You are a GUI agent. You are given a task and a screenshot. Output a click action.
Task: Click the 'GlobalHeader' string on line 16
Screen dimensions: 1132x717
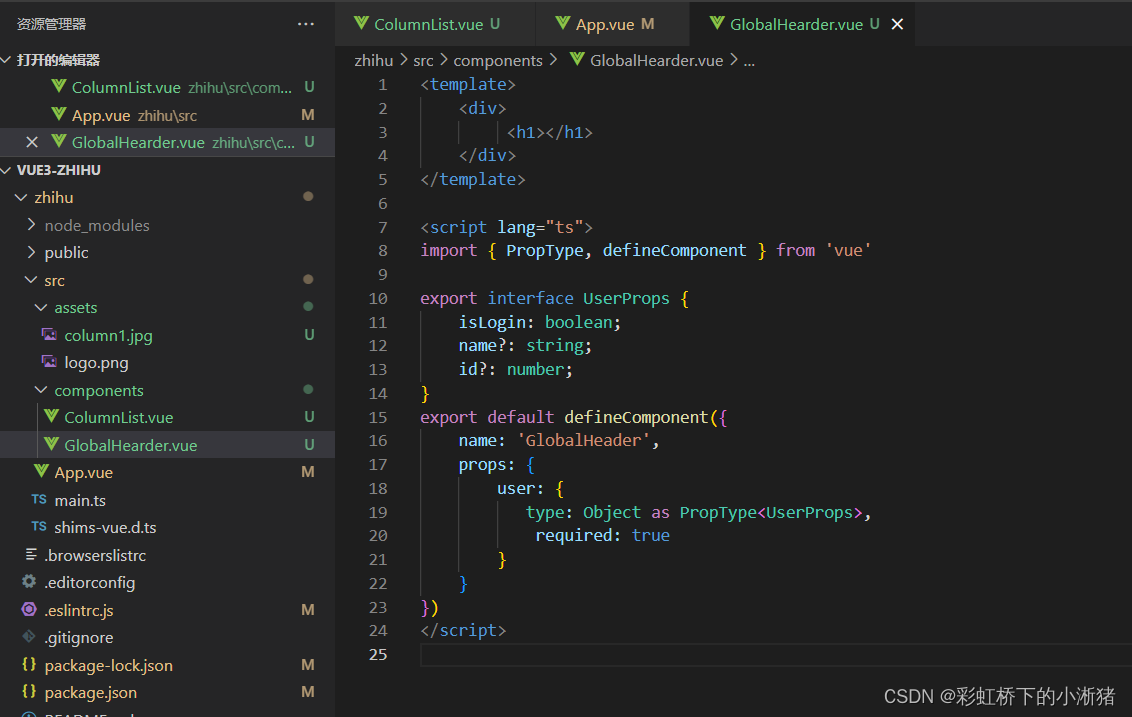(583, 440)
